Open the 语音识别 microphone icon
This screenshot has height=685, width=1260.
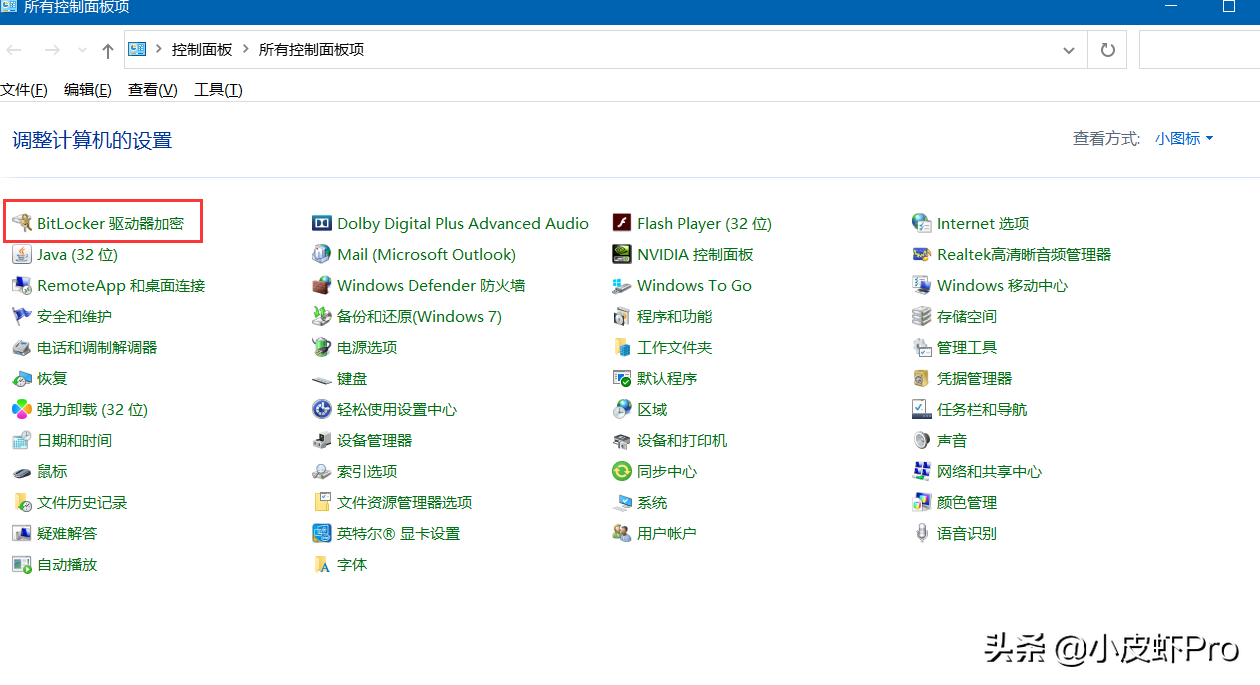[x=922, y=533]
